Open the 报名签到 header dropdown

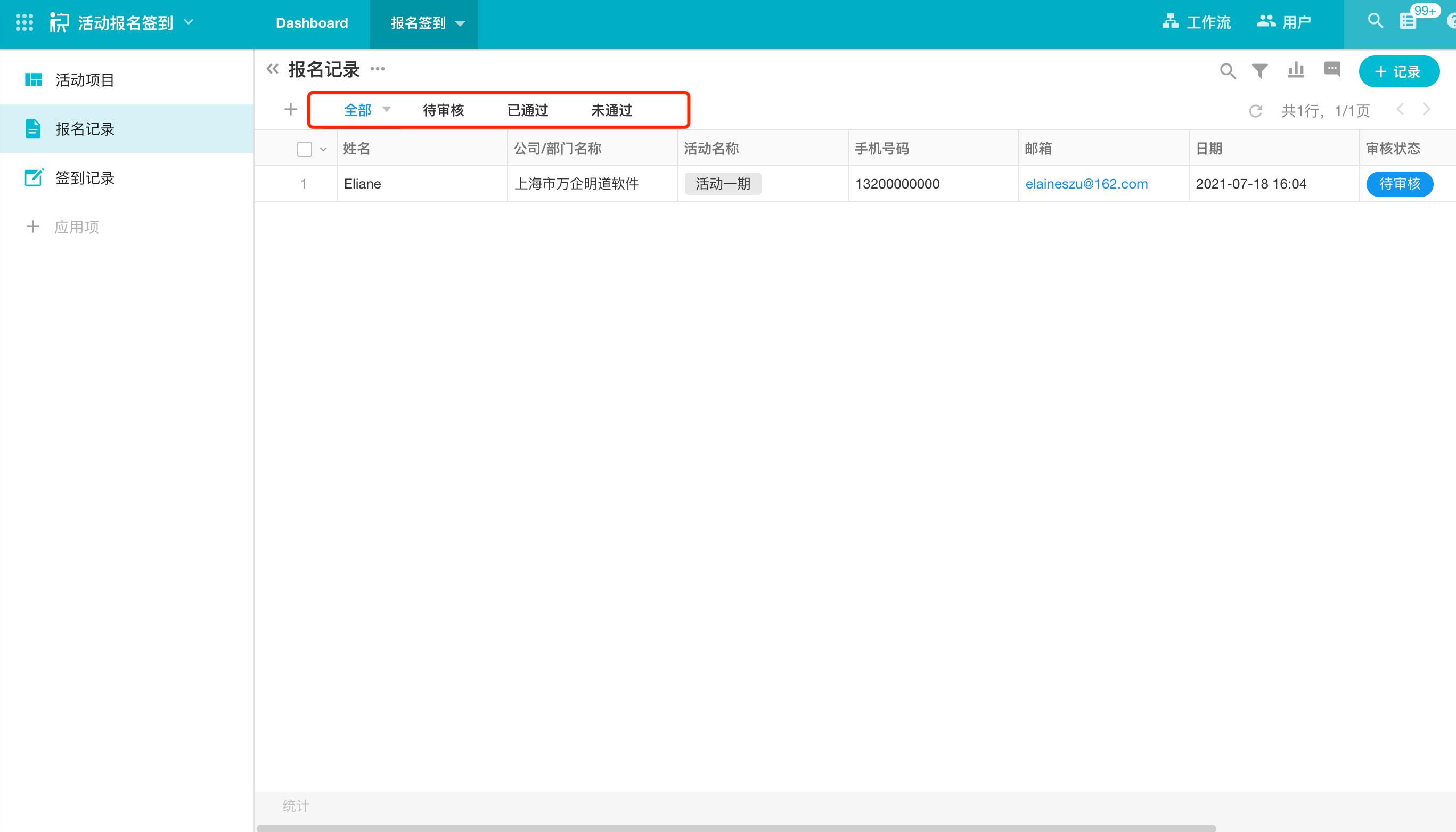pyautogui.click(x=460, y=23)
